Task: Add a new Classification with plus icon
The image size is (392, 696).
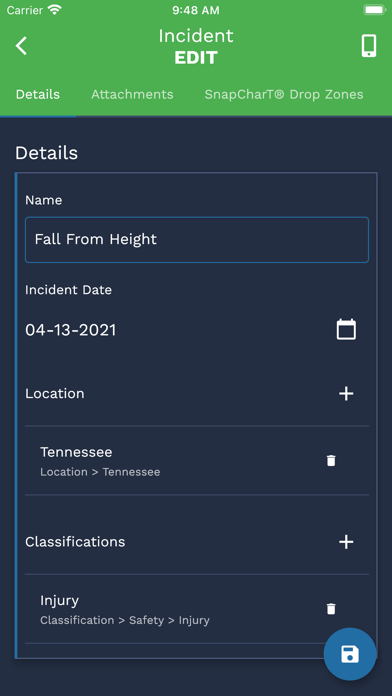Action: [346, 542]
